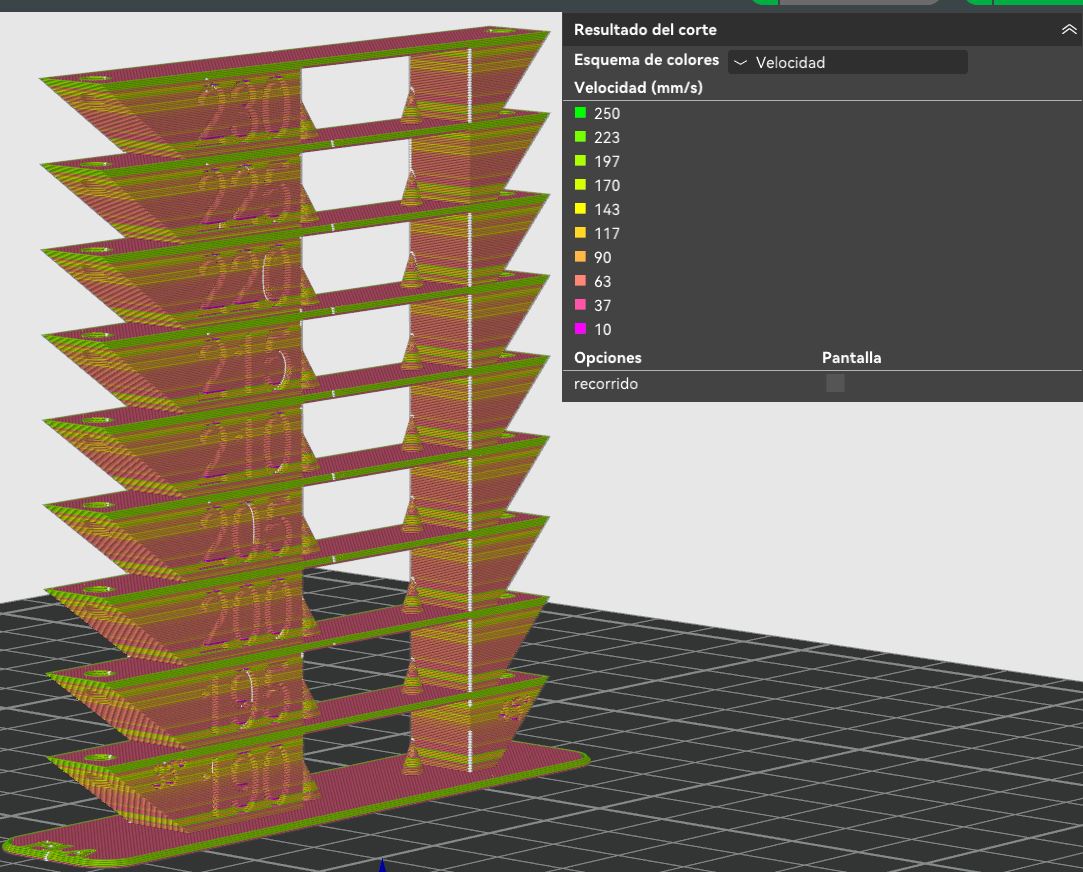Select the 223 mm/s legend swatch
The image size is (1083, 872).
click(x=581, y=137)
